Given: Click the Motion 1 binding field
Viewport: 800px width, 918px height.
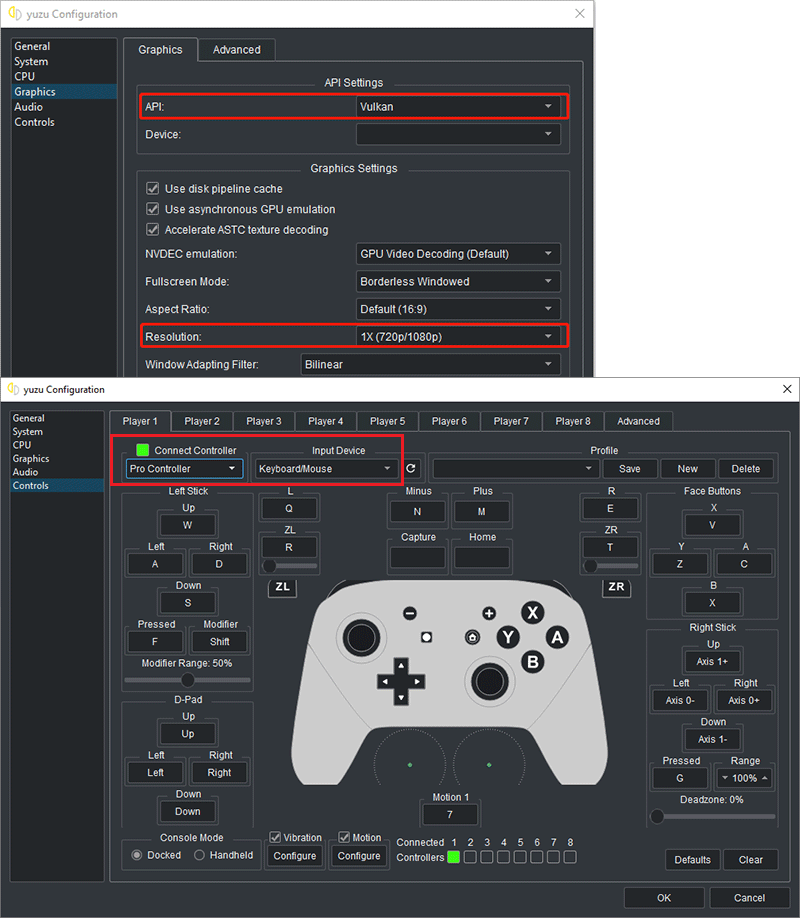Looking at the screenshot, I should [450, 814].
